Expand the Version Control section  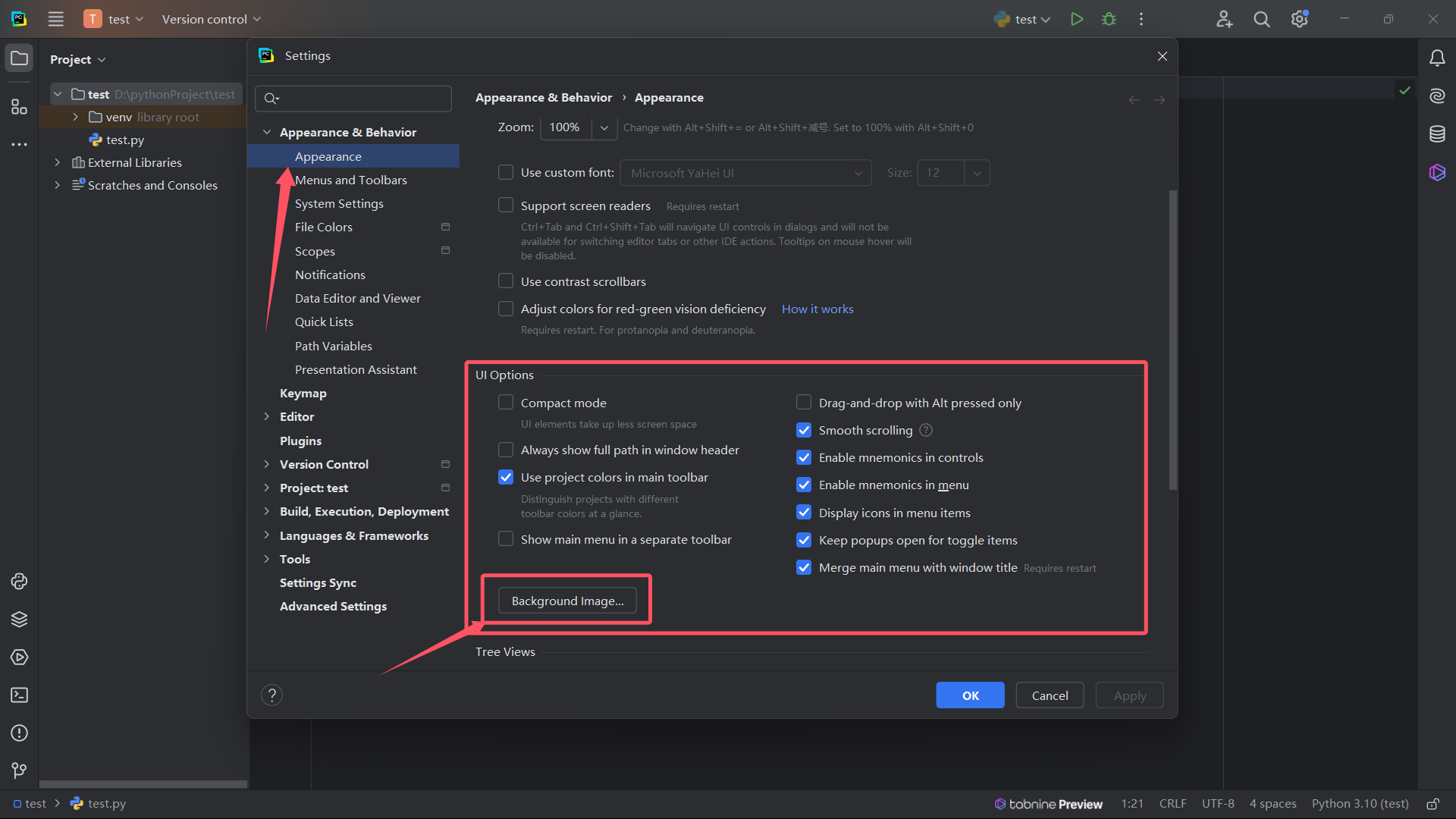266,464
